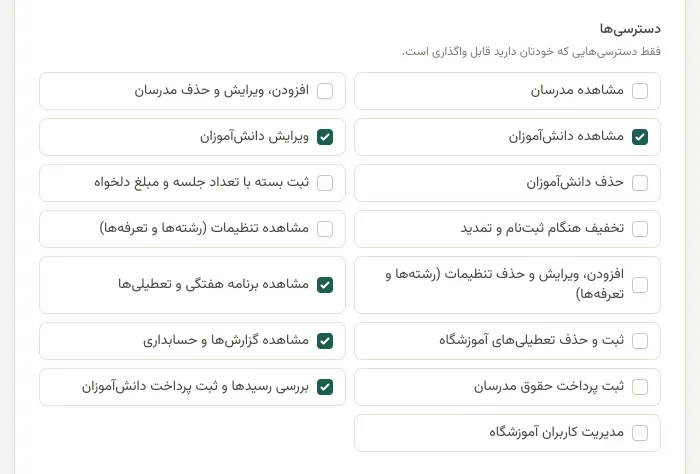Viewport: 700px width, 474px height.
Task: Click the مشاهده گزارش‌ها و حسابداری label text
Action: [x=226, y=340]
